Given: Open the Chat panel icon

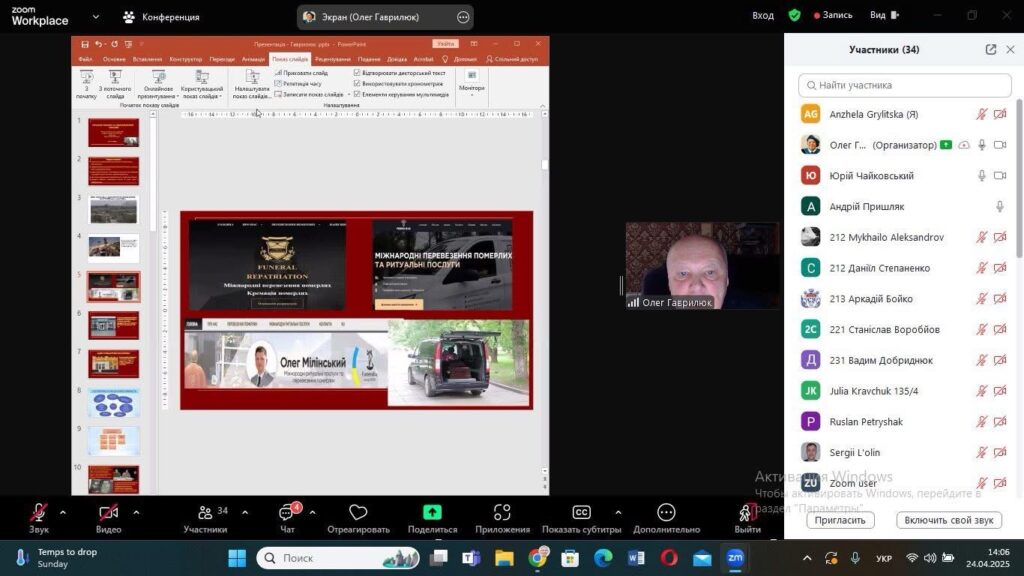Looking at the screenshot, I should pyautogui.click(x=287, y=513).
